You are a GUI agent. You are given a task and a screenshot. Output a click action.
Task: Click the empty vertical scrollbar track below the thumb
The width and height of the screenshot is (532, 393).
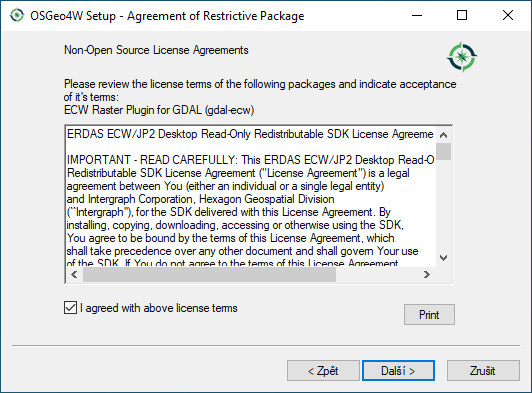443,205
